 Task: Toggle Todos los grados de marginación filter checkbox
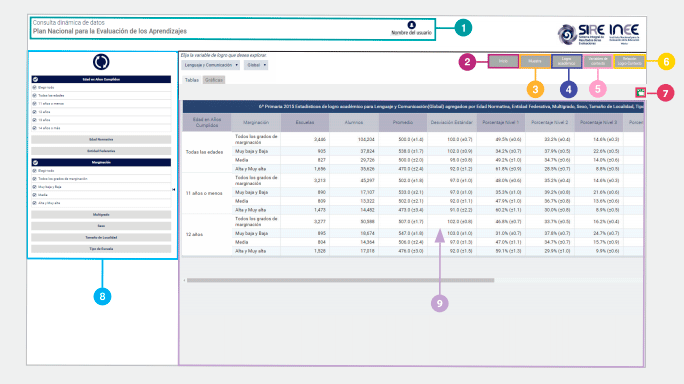pos(34,178)
